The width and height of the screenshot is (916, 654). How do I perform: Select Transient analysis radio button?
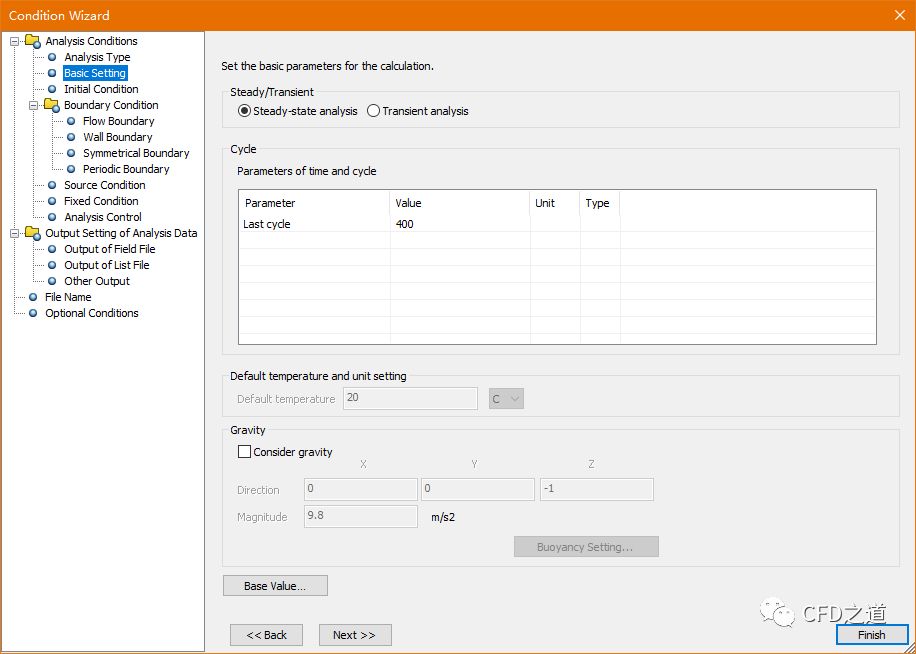374,111
